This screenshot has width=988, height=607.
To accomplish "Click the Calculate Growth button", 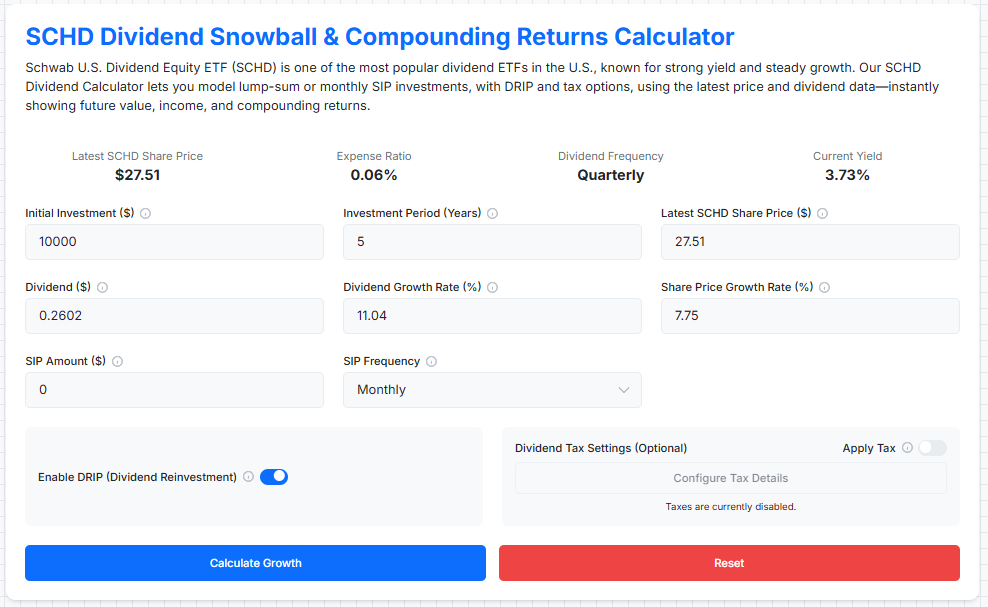I will (255, 563).
